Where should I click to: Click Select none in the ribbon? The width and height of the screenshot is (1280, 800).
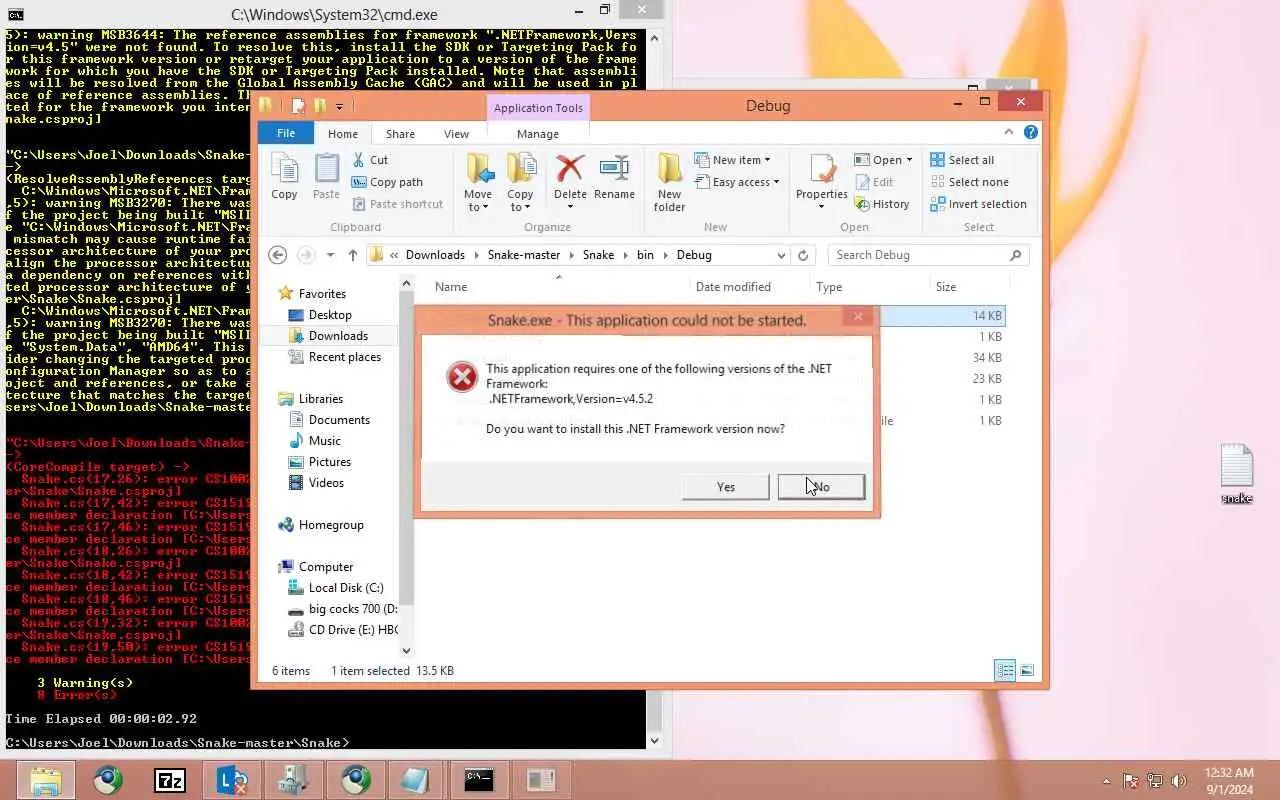(x=969, y=182)
